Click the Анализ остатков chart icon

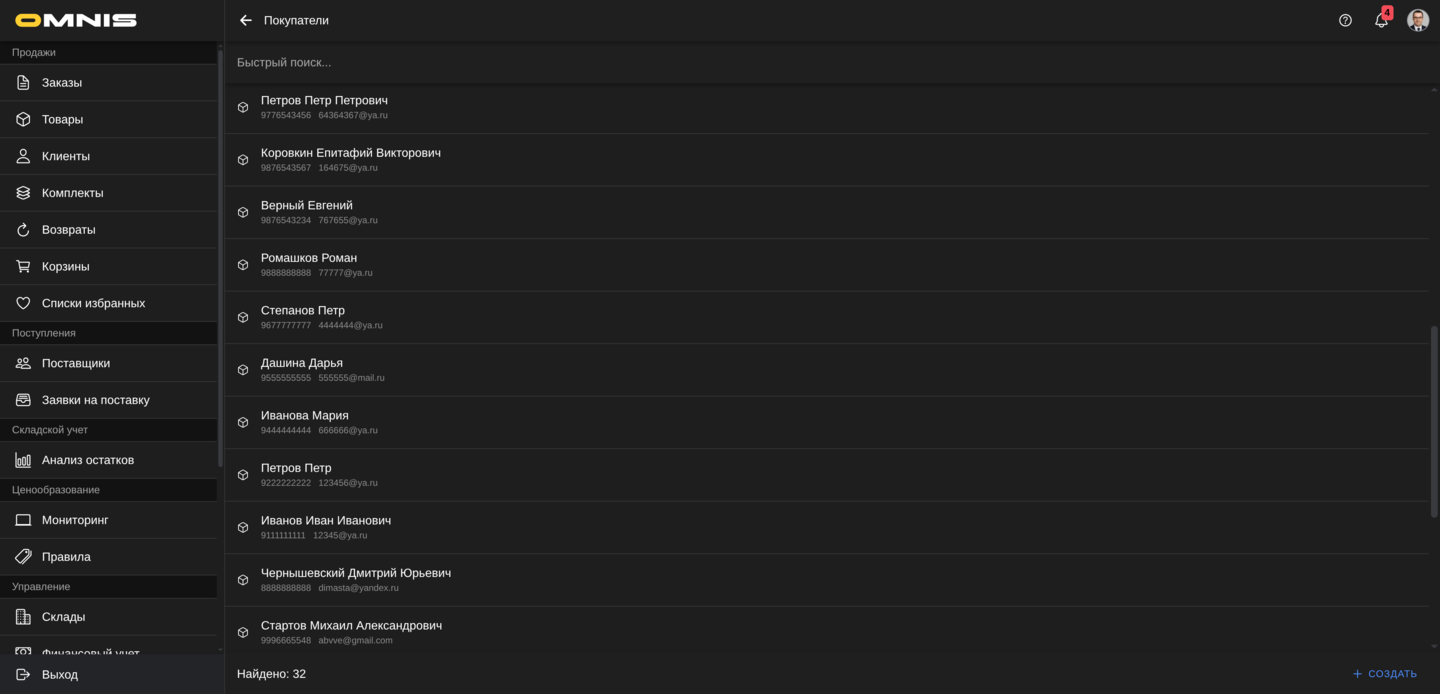23,460
